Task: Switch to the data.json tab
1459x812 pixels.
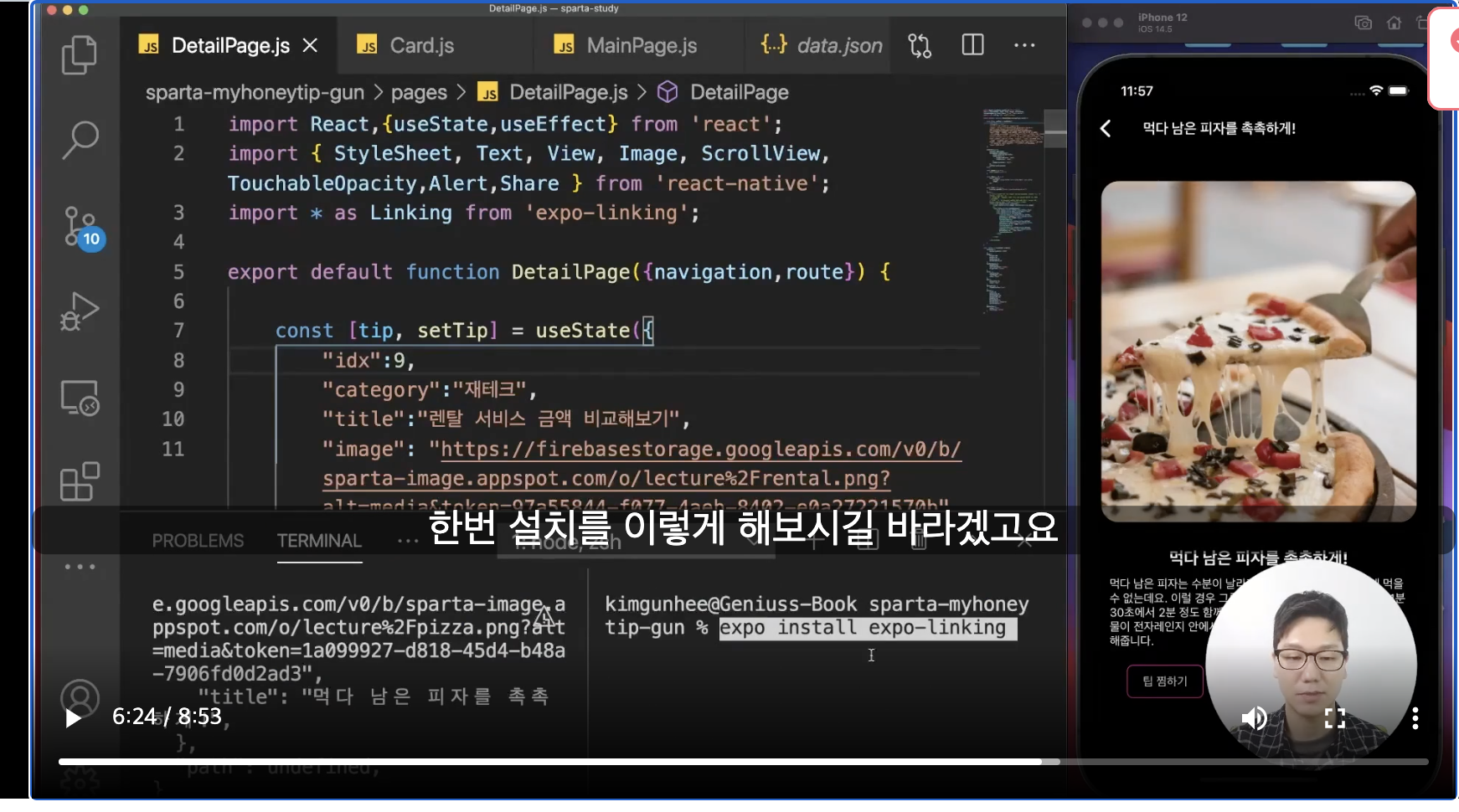Action: tap(822, 45)
